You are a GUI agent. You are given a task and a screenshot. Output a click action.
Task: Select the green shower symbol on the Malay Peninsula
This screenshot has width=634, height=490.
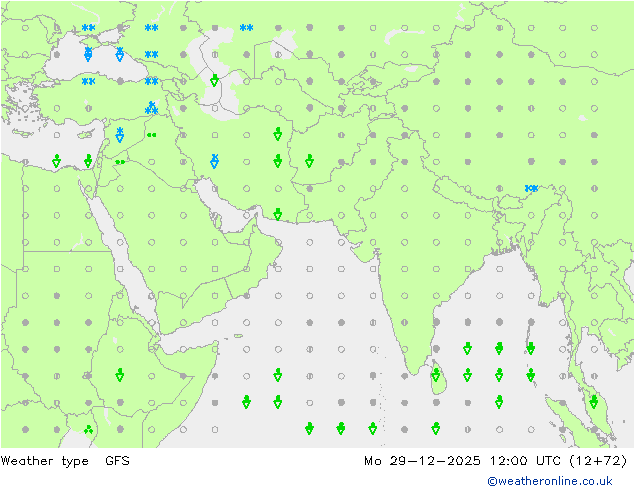[594, 402]
